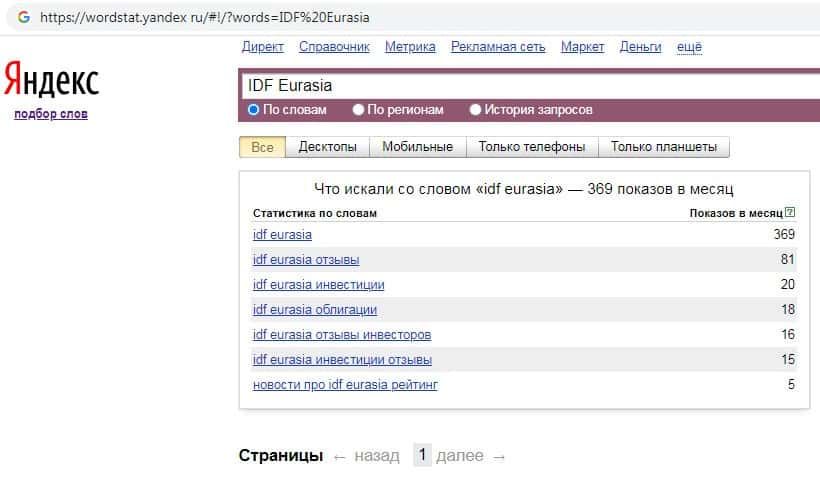Switch to the Мобильные tab
Image resolution: width=820 pixels, height=488 pixels.
click(418, 147)
